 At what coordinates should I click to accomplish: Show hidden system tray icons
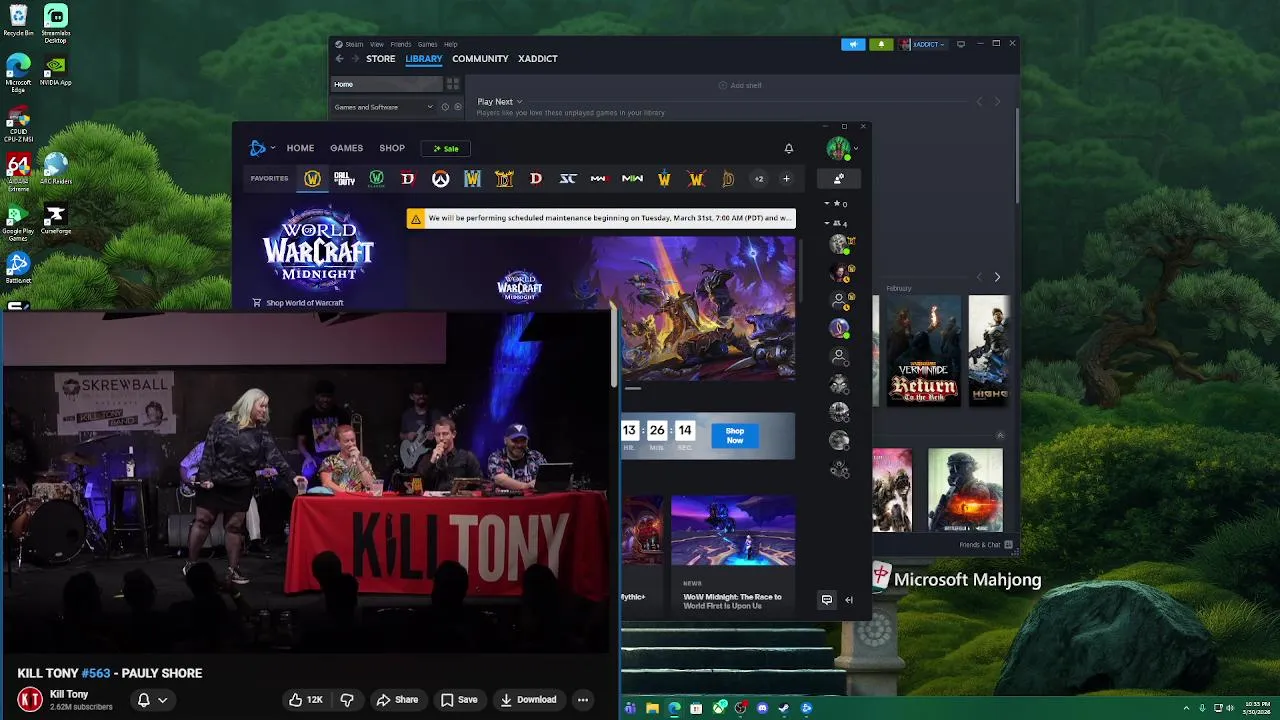[x=1187, y=709]
